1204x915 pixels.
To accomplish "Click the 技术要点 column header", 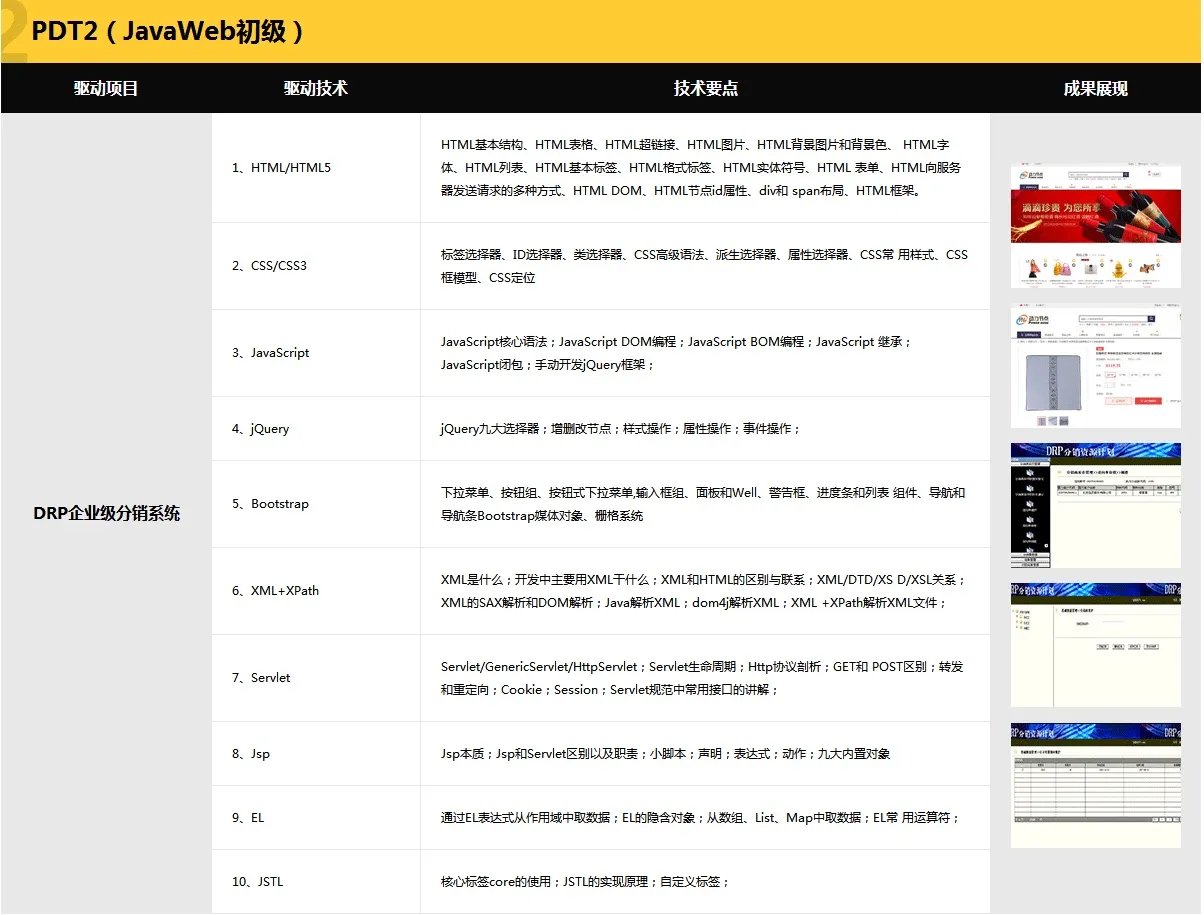I will (704, 88).
